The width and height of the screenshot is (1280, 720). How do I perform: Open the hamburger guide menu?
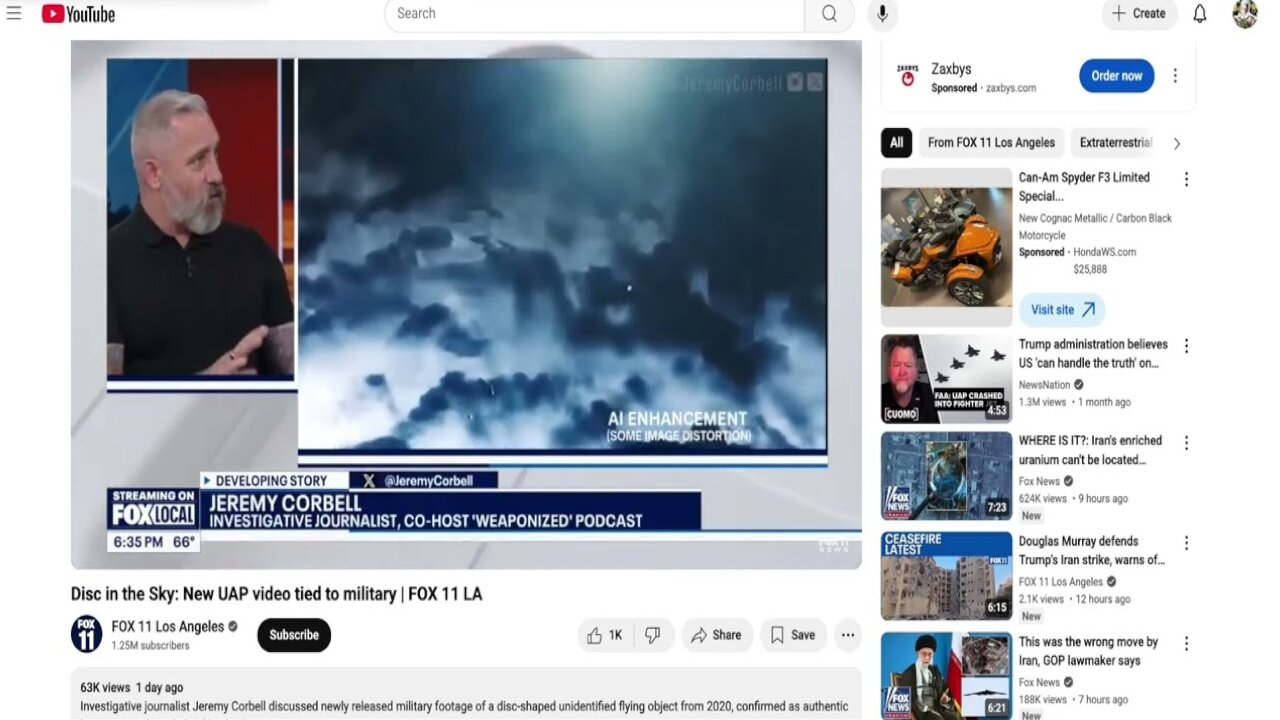pos(14,14)
